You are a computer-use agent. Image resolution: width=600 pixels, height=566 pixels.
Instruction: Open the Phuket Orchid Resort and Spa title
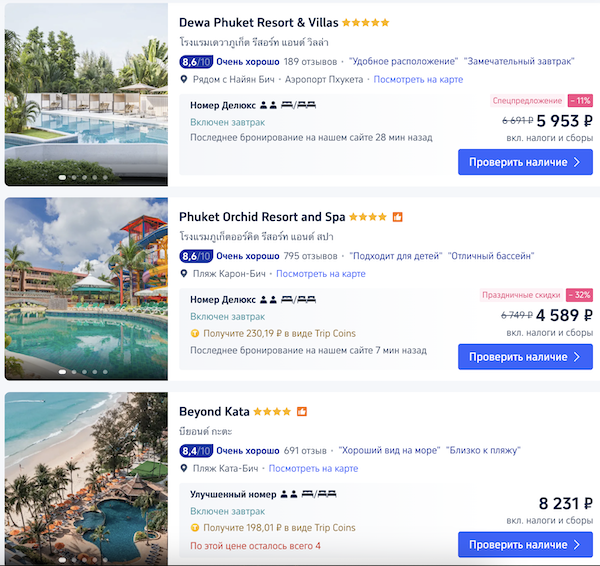pyautogui.click(x=262, y=217)
